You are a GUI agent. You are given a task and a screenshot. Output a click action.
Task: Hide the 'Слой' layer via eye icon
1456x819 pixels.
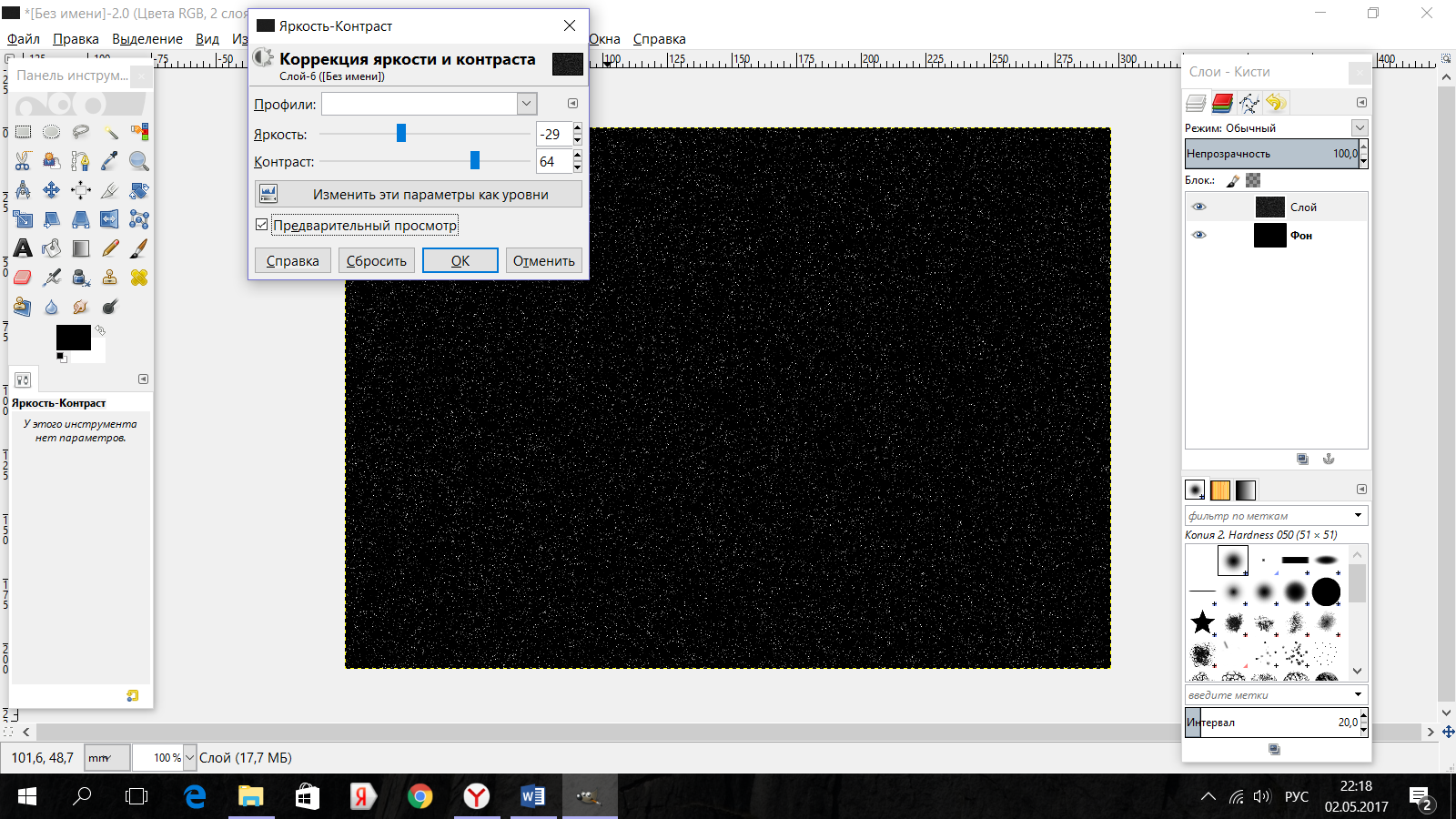tap(1199, 207)
